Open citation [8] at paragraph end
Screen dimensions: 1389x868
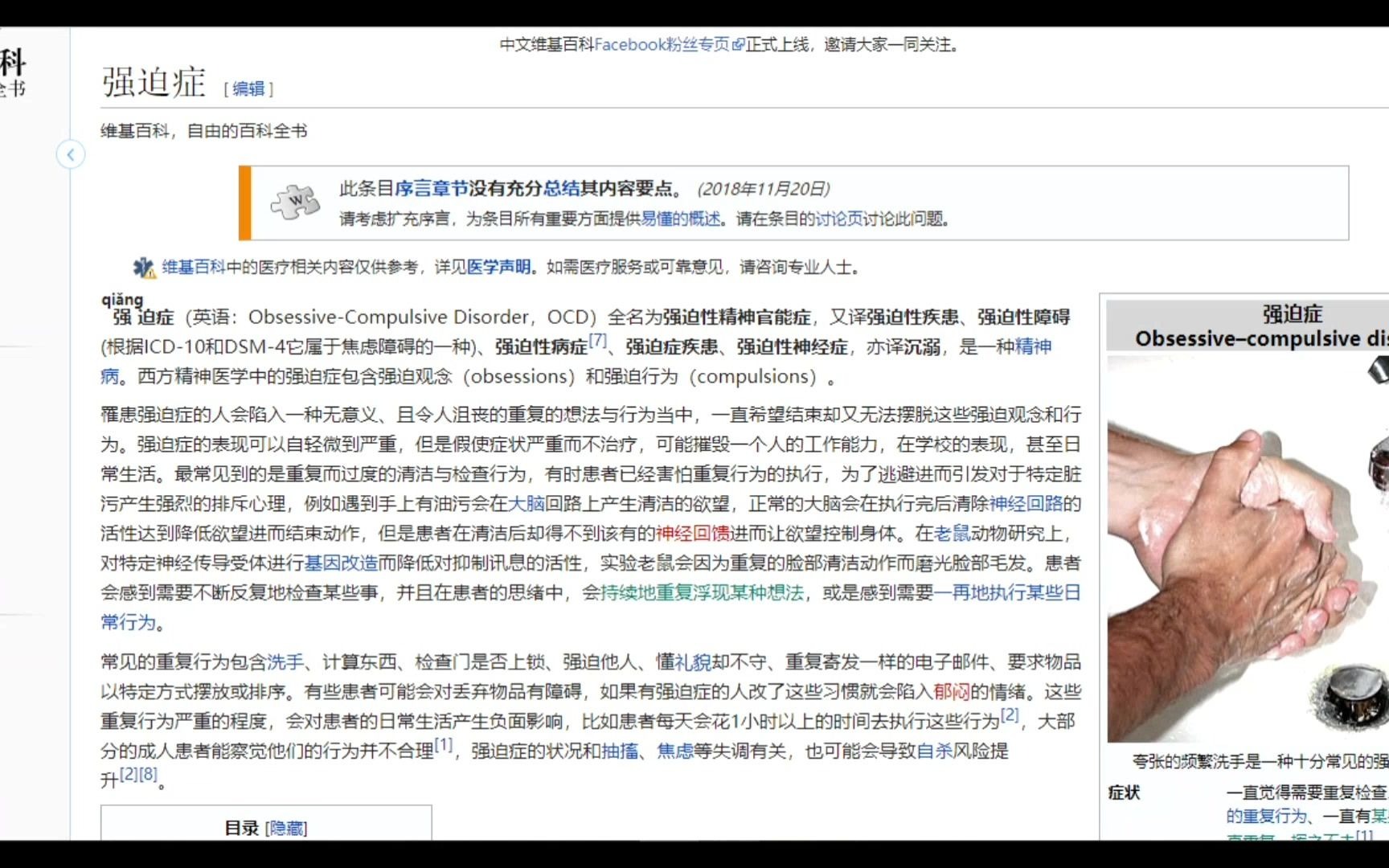(148, 775)
